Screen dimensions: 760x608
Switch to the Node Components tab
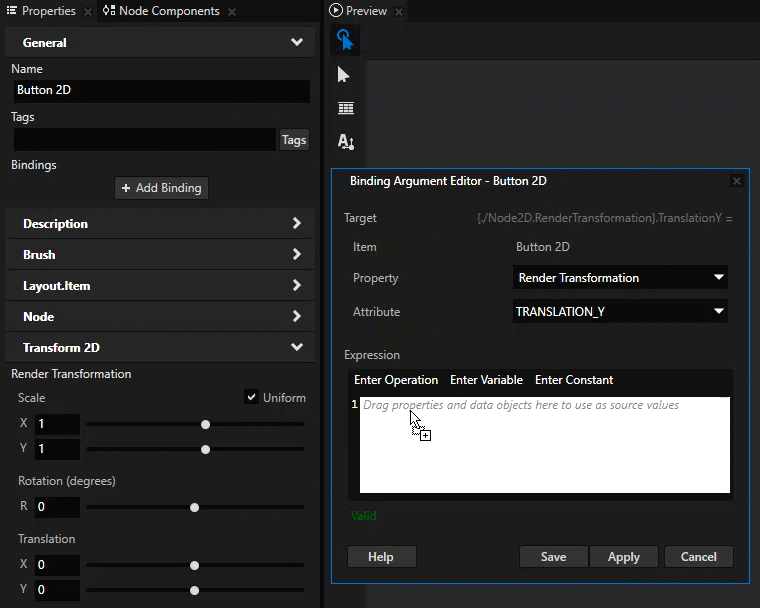coord(168,11)
